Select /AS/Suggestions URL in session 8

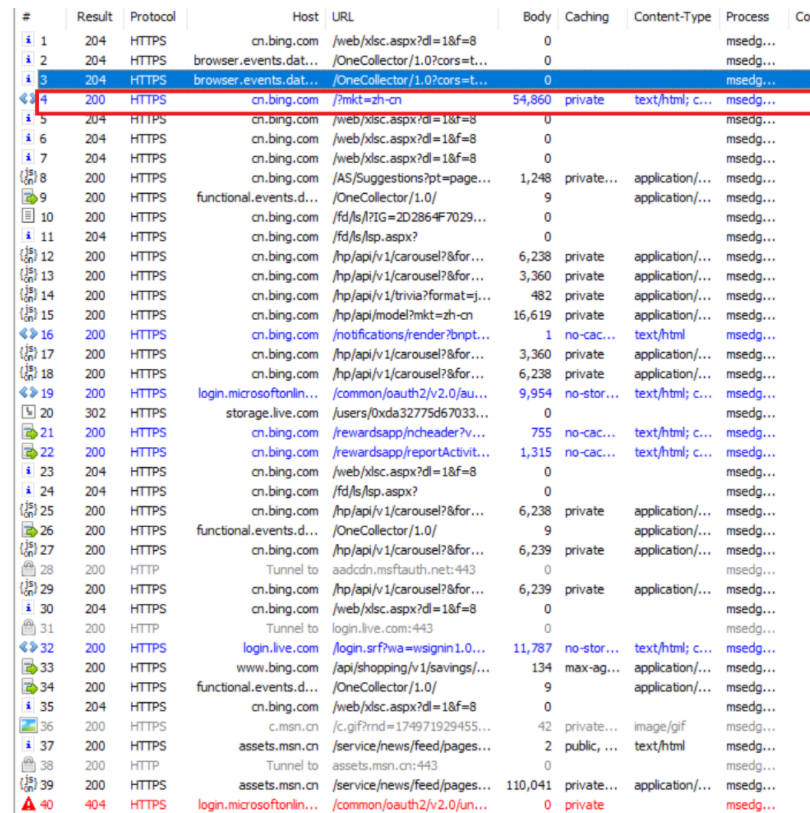[411, 178]
